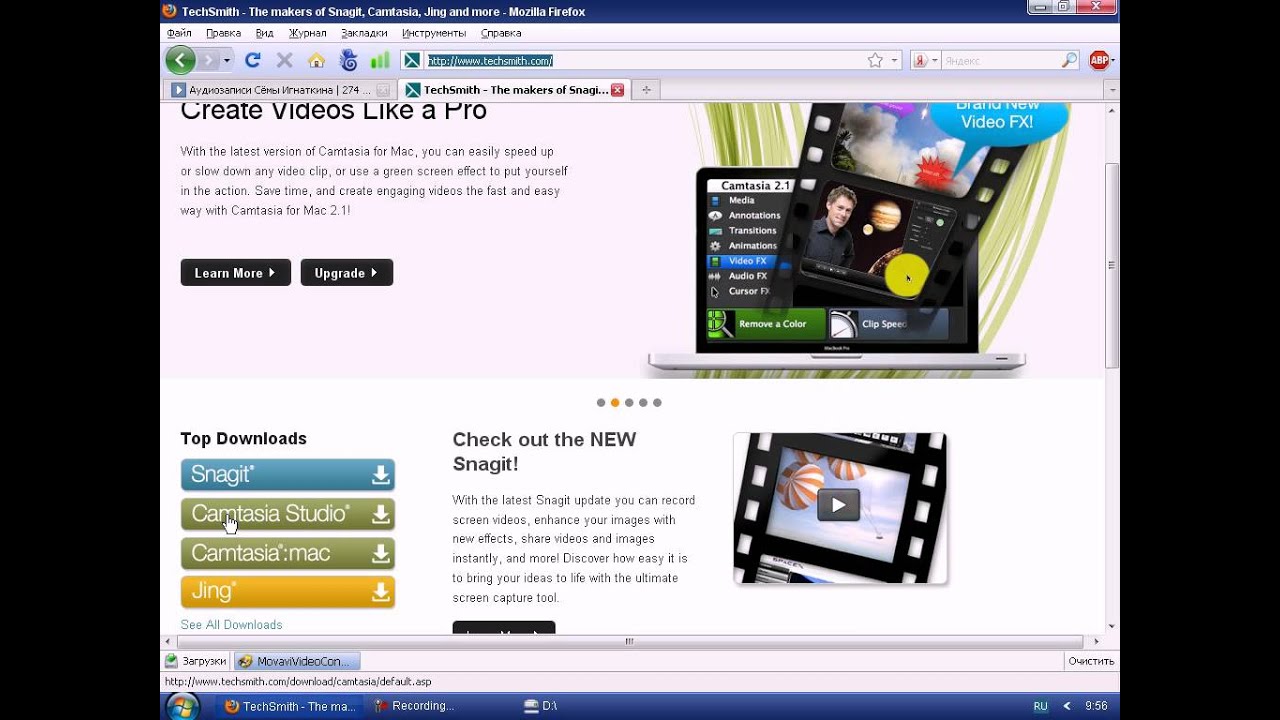Click the blue swirl toolbar icon
The height and width of the screenshot is (720, 1280).
tap(348, 60)
